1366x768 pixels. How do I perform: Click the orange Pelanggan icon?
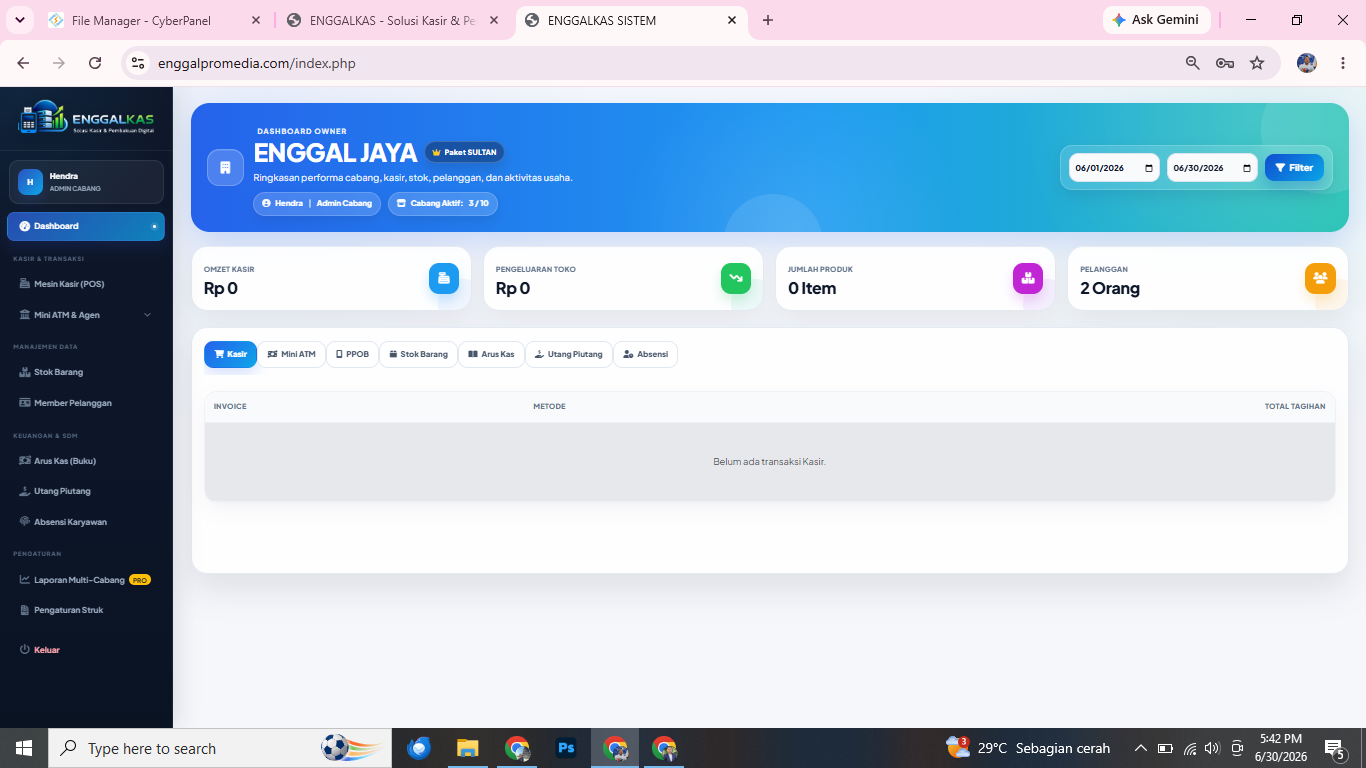click(1320, 278)
